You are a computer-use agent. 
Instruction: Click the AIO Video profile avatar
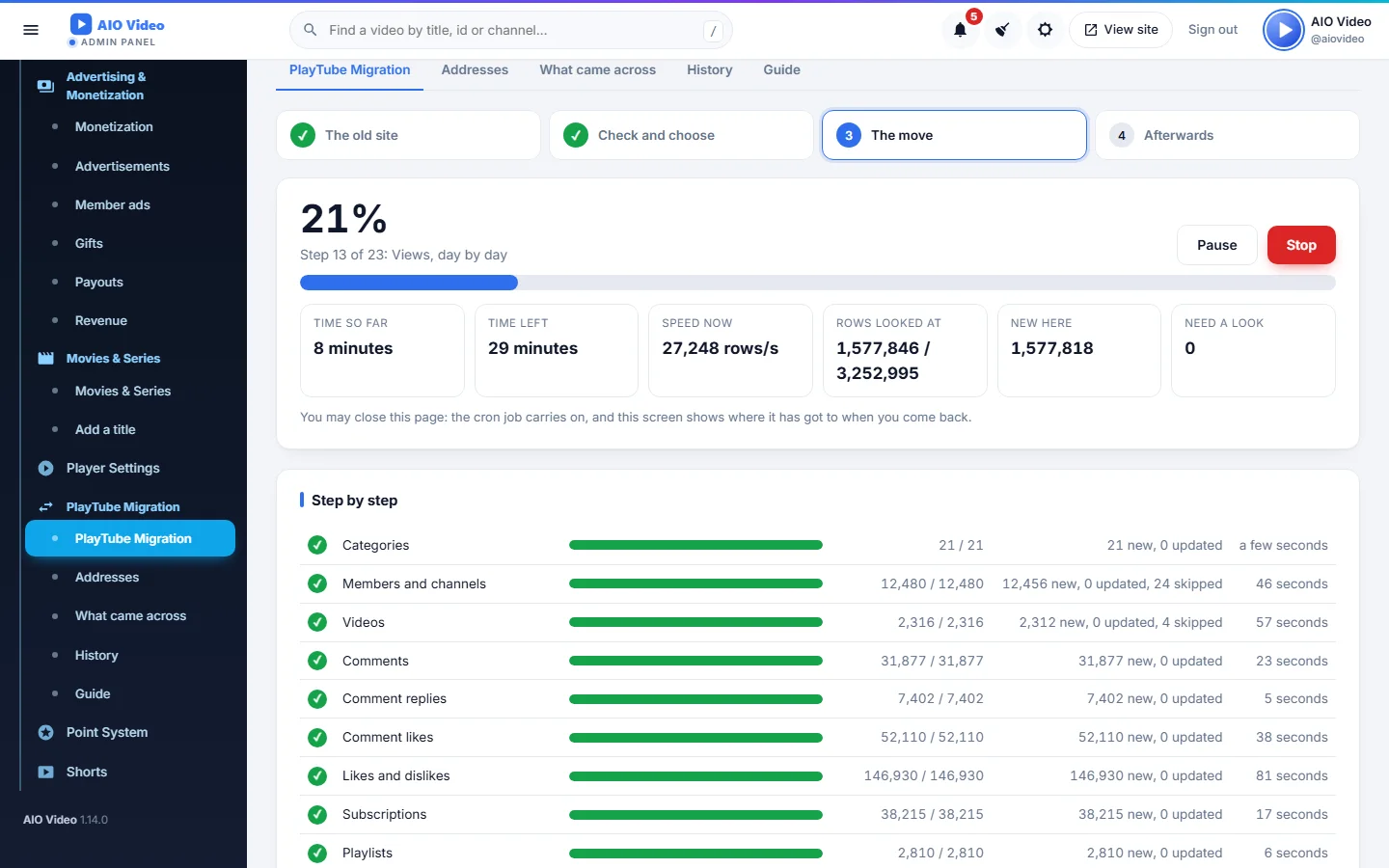click(x=1284, y=30)
